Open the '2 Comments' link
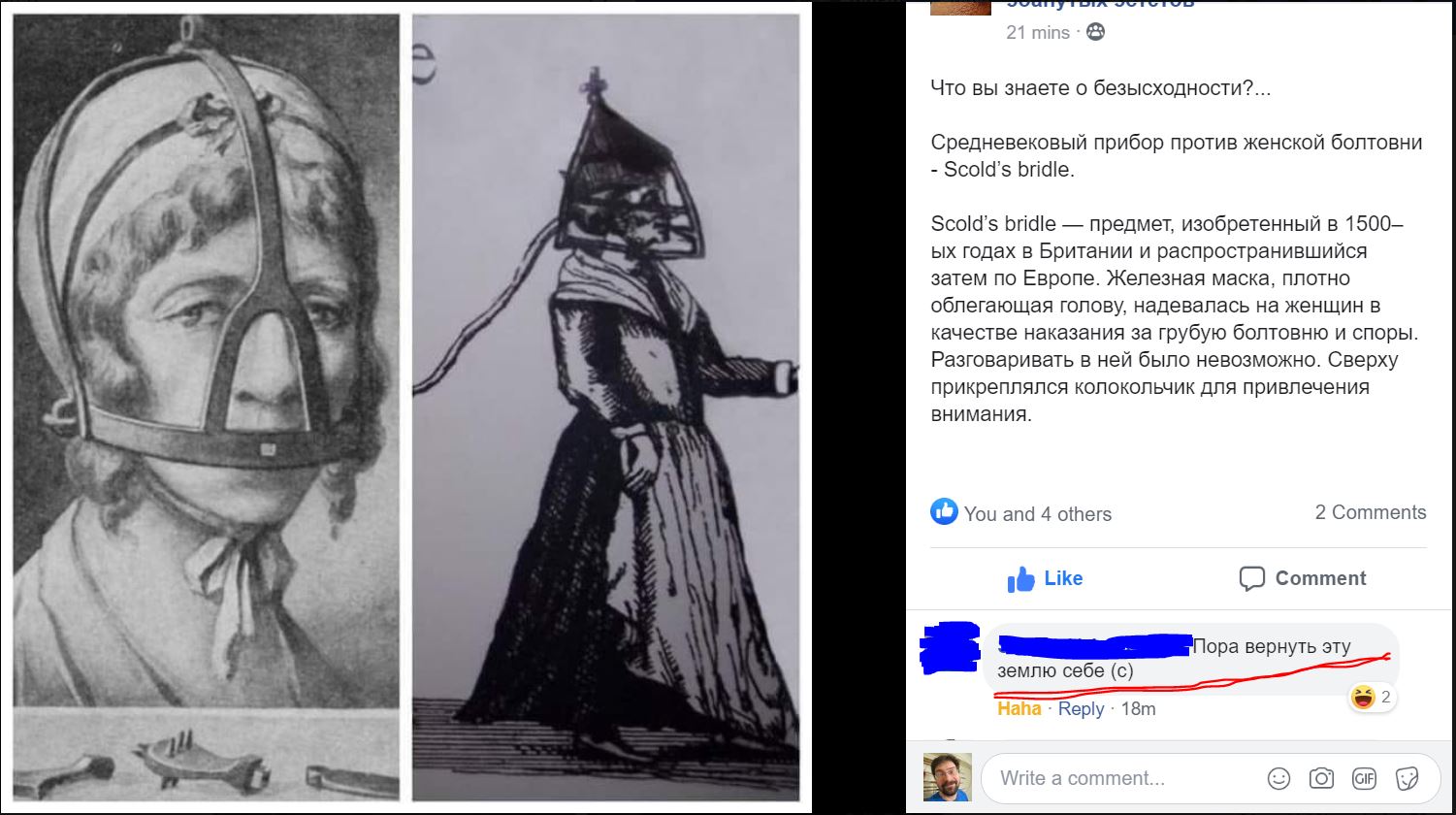 tap(1371, 512)
